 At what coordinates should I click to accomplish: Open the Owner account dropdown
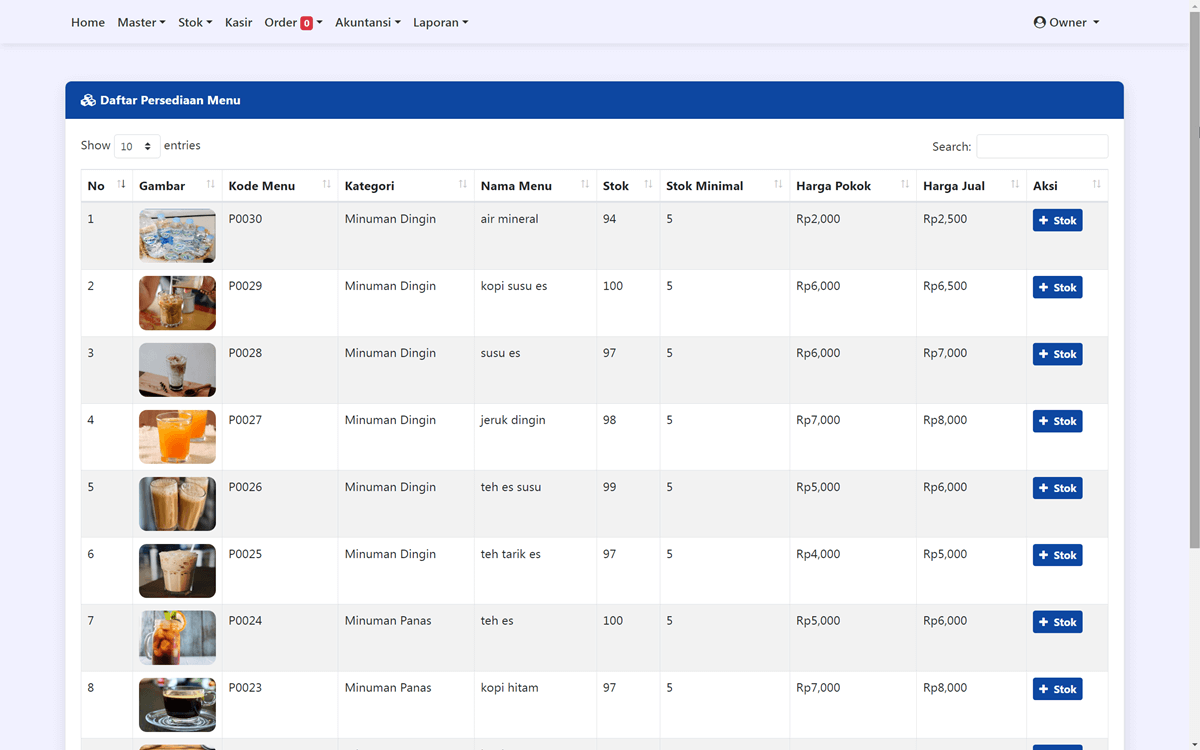point(1066,22)
